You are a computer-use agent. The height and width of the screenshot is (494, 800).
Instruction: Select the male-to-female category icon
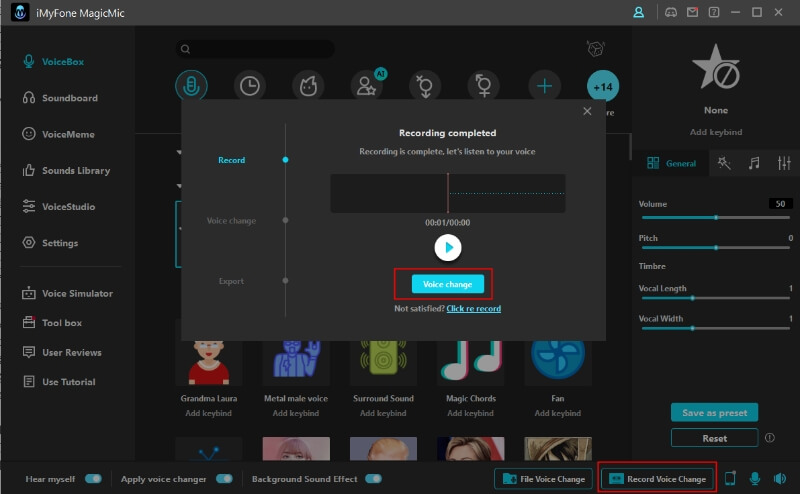click(x=425, y=86)
